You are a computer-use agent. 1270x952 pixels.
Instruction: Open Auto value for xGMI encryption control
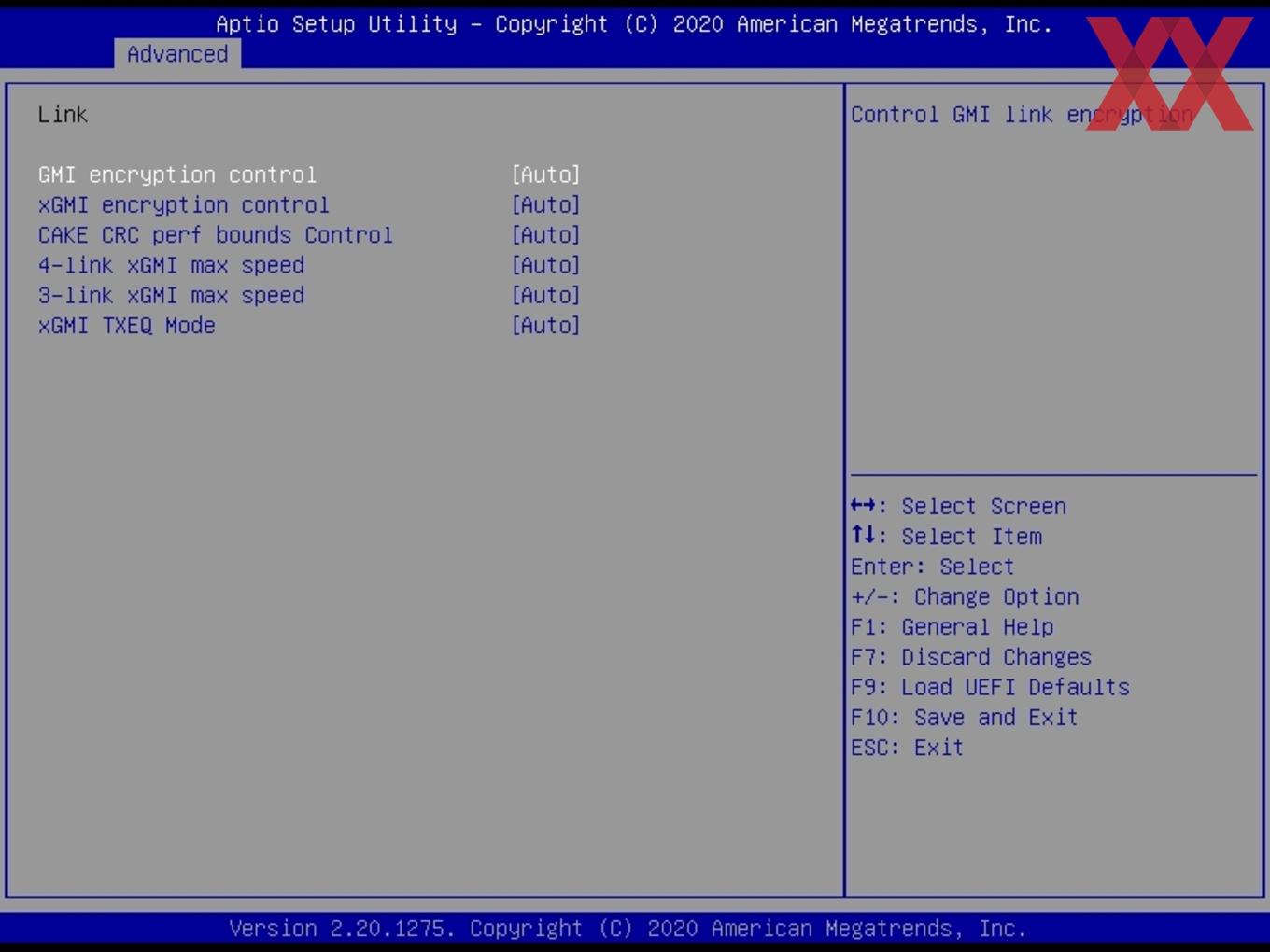tap(546, 204)
